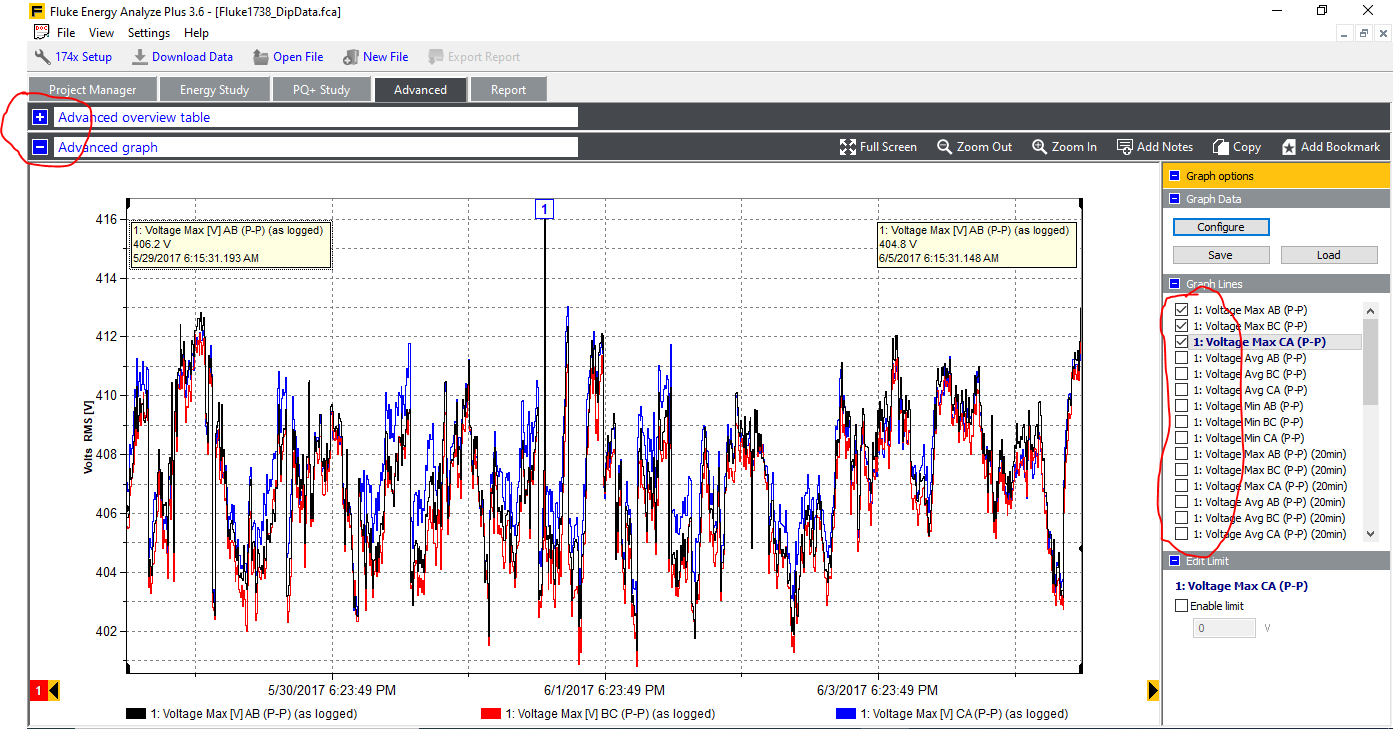
Task: Click the 6/1/2017 6:23:49 PM axis label
Action: [604, 690]
